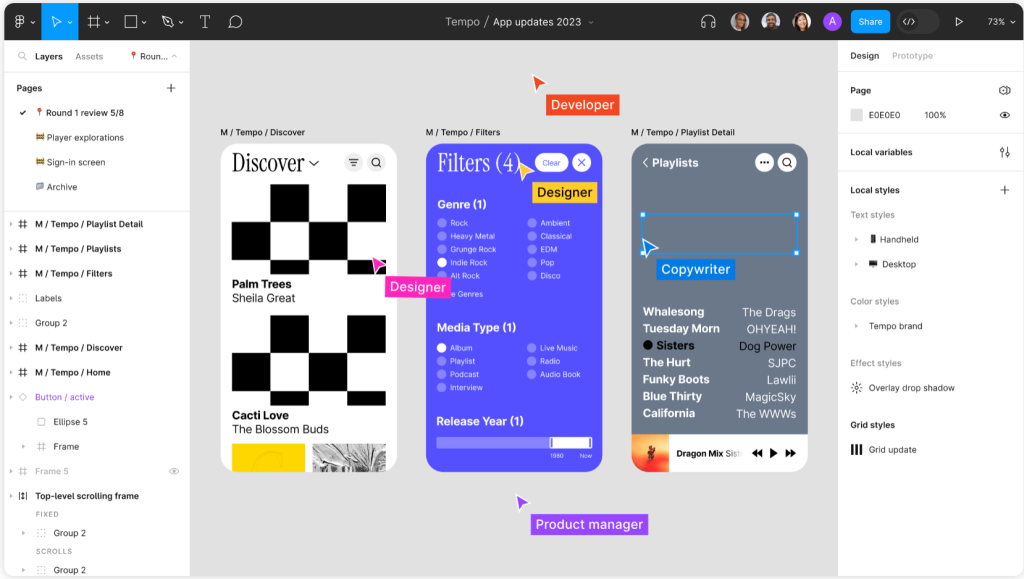The width and height of the screenshot is (1024, 579).
Task: Expand the Tempo brand color styles
Action: [x=856, y=326]
